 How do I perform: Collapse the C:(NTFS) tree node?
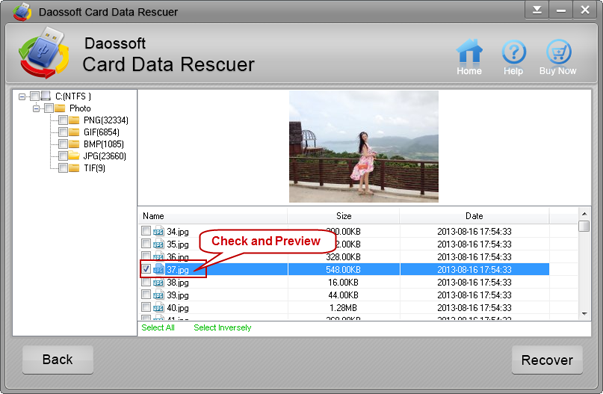22,96
